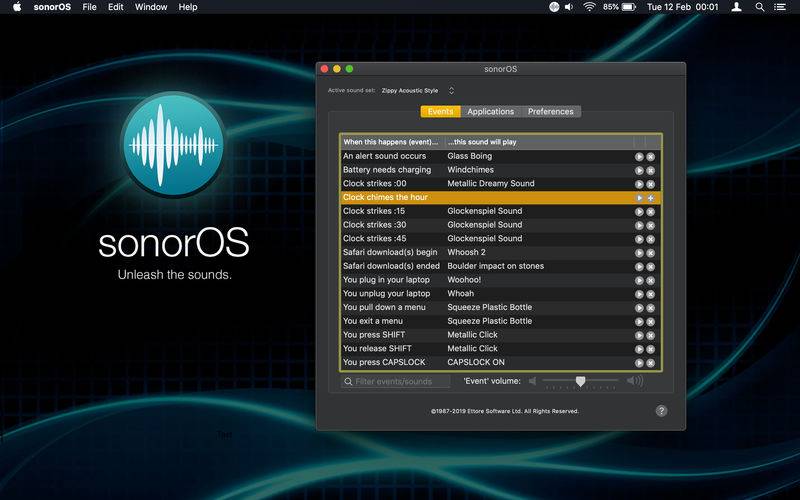
Task: Remove sound from You exit a menu
Action: tap(651, 322)
